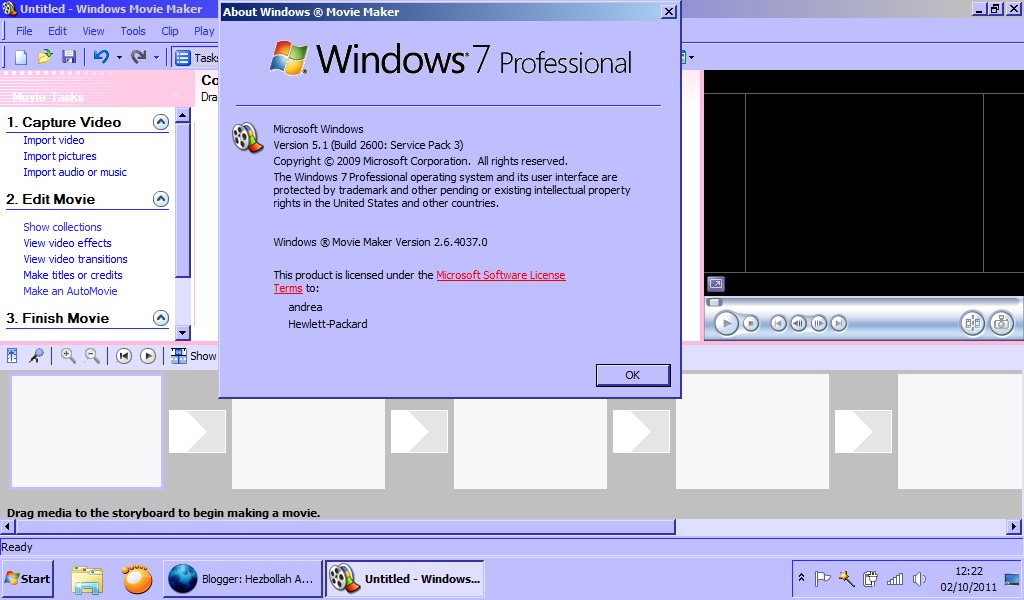Click the preview monitor Full Screen icon
1024x600 pixels.
(716, 284)
